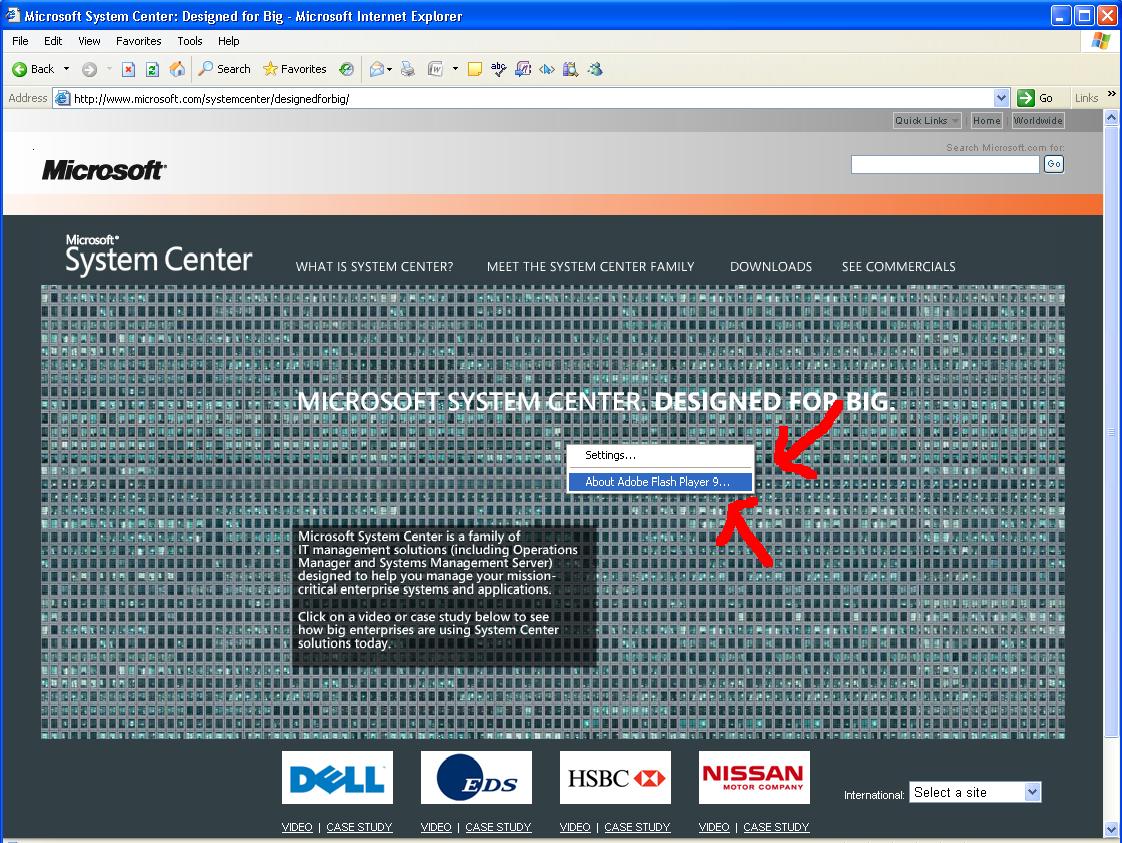
Task: Expand the address bar history dropdown
Action: click(x=1001, y=98)
